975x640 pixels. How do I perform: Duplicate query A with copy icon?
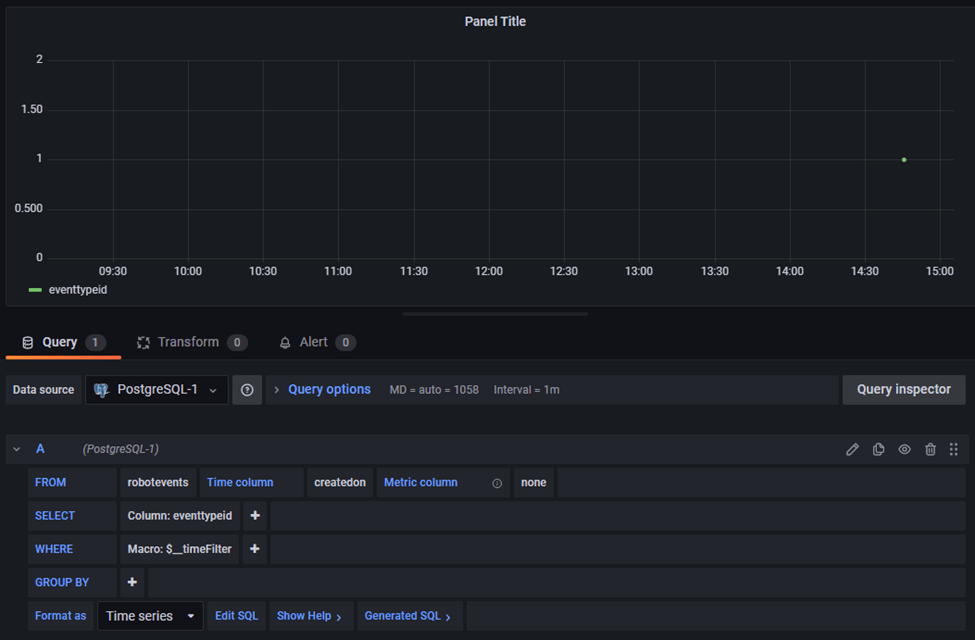[878, 450]
